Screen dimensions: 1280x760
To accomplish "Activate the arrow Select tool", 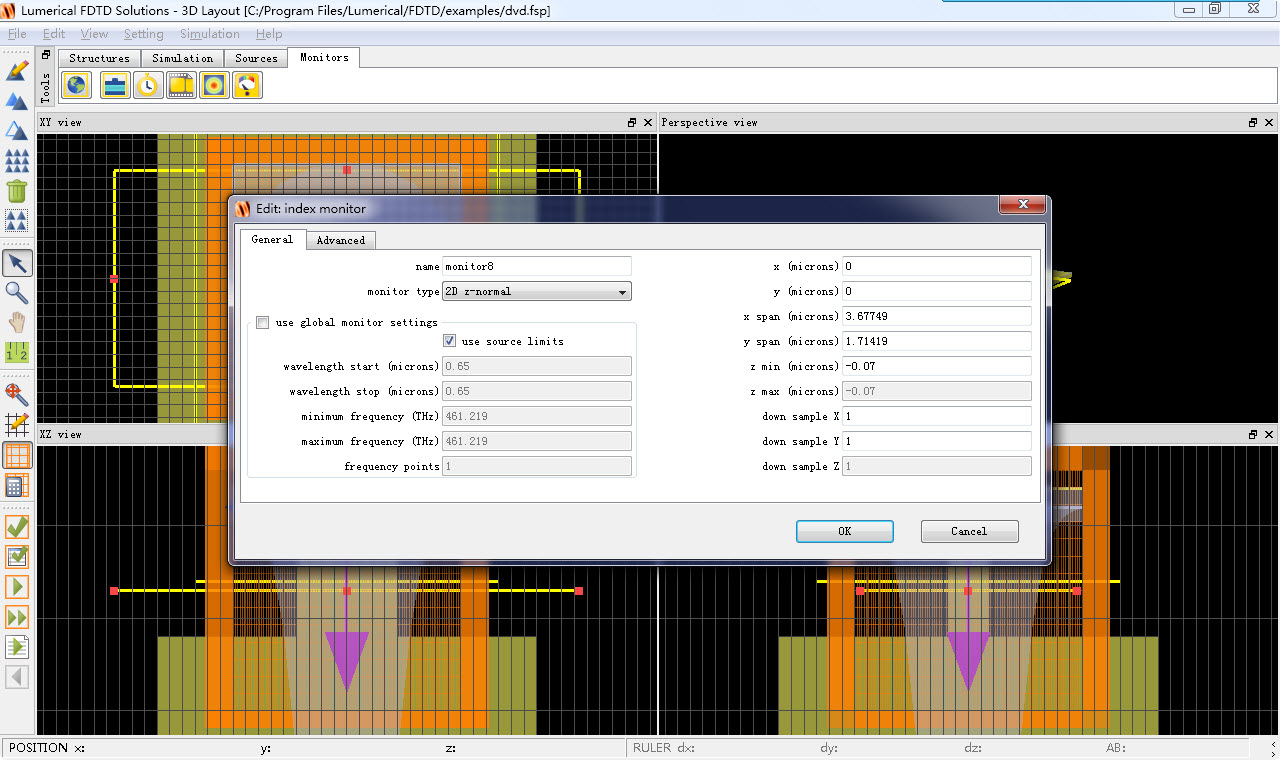I will tap(17, 263).
